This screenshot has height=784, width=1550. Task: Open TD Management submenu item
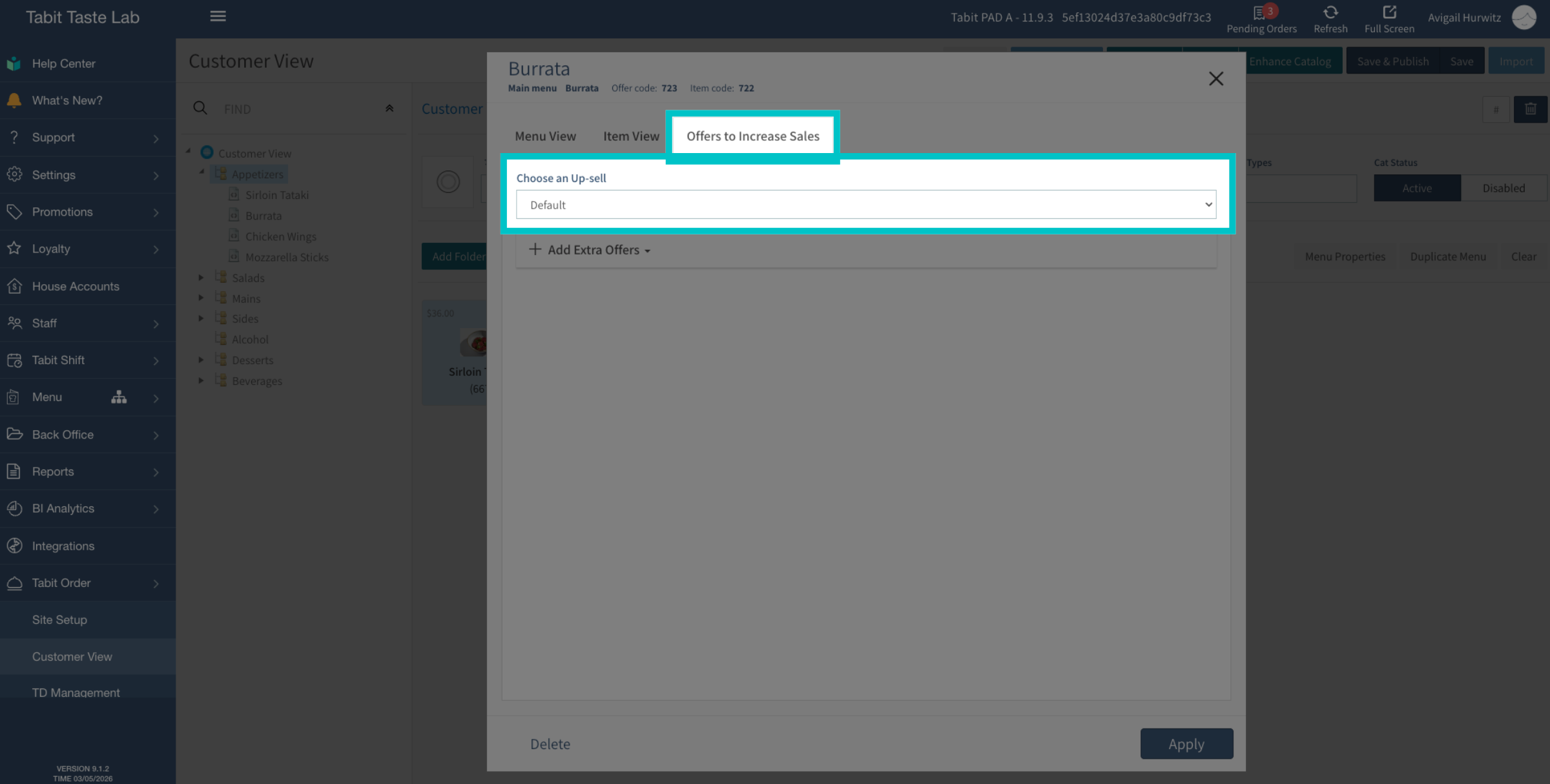coord(88,693)
